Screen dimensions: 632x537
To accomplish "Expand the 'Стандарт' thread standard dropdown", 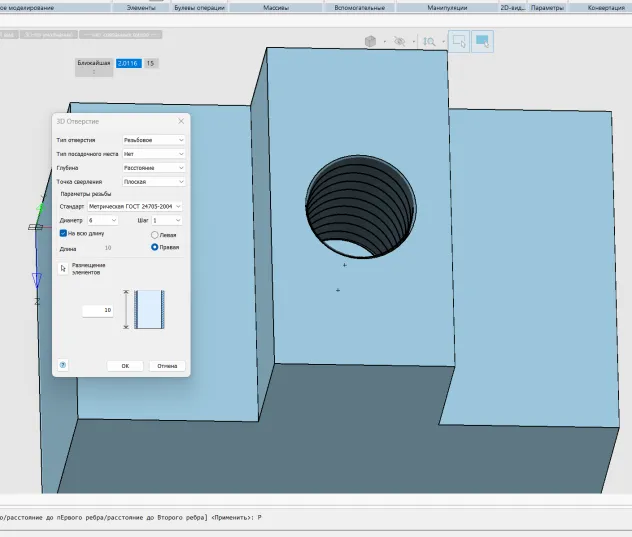I will point(135,206).
